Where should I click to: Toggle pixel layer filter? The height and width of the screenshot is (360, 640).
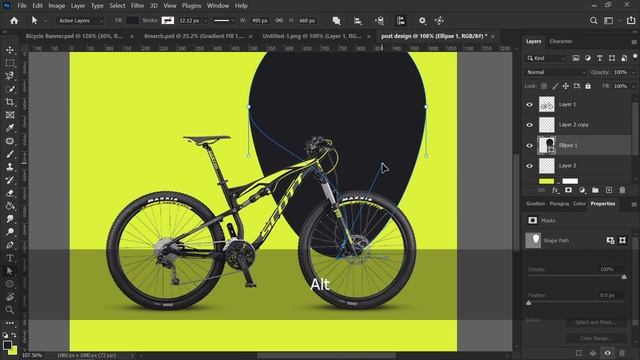tap(576, 58)
